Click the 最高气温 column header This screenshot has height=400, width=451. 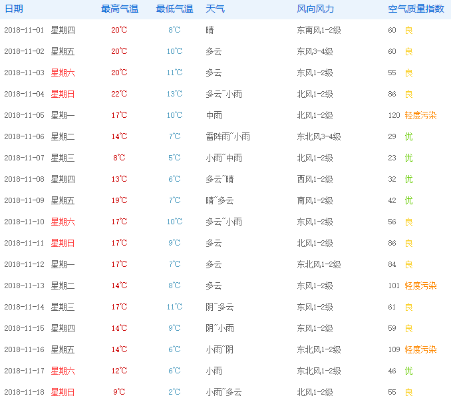[x=120, y=9]
